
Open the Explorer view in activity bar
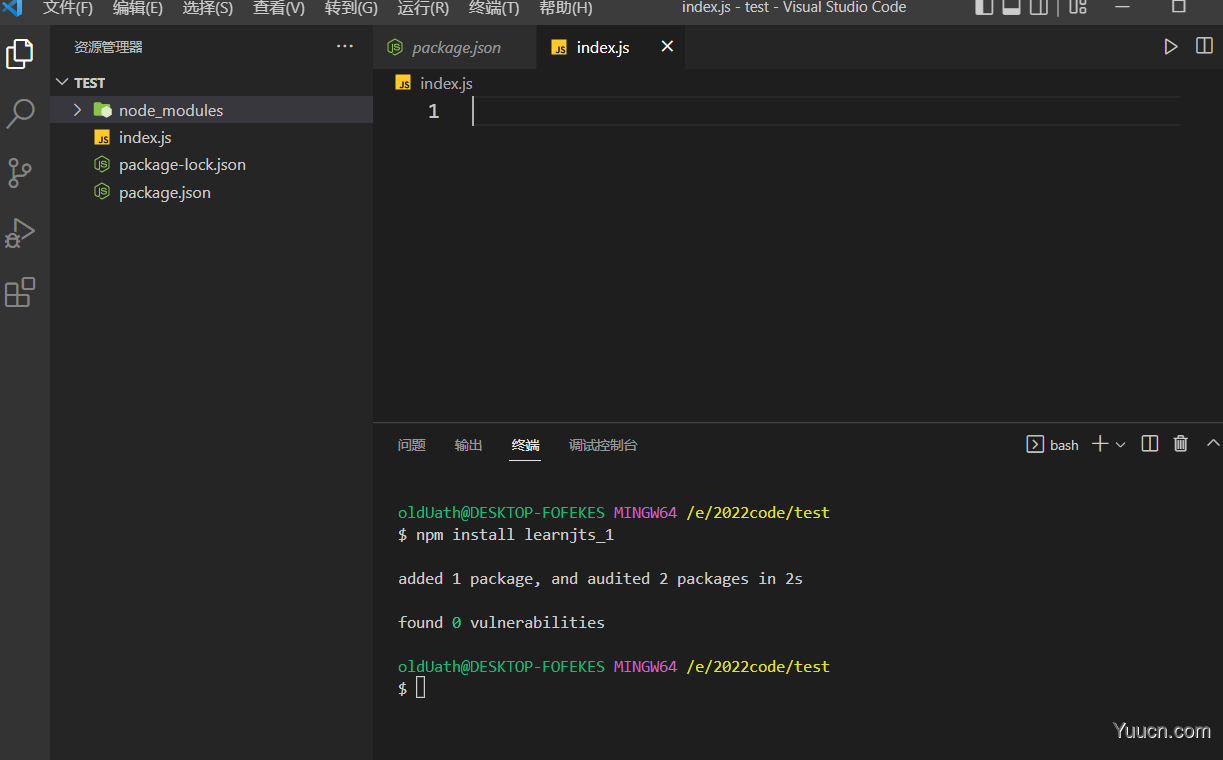pyautogui.click(x=20, y=54)
